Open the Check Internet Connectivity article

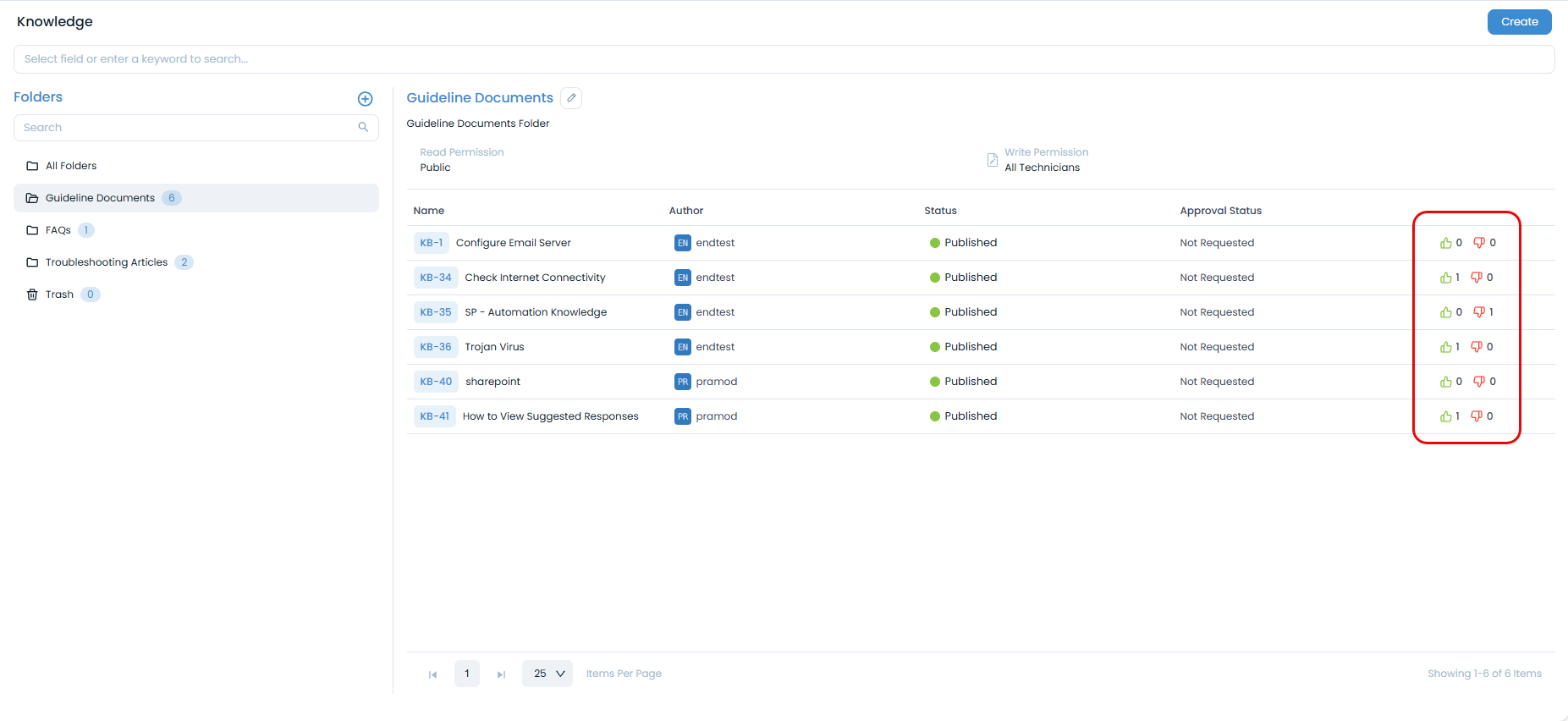point(535,278)
